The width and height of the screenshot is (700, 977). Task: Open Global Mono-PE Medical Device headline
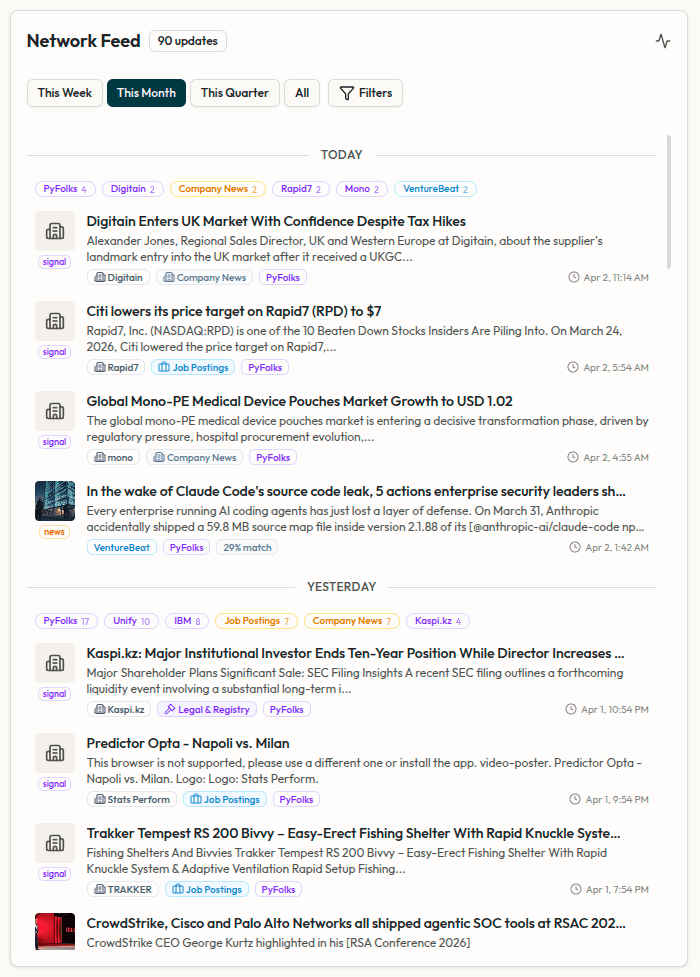[x=299, y=401]
